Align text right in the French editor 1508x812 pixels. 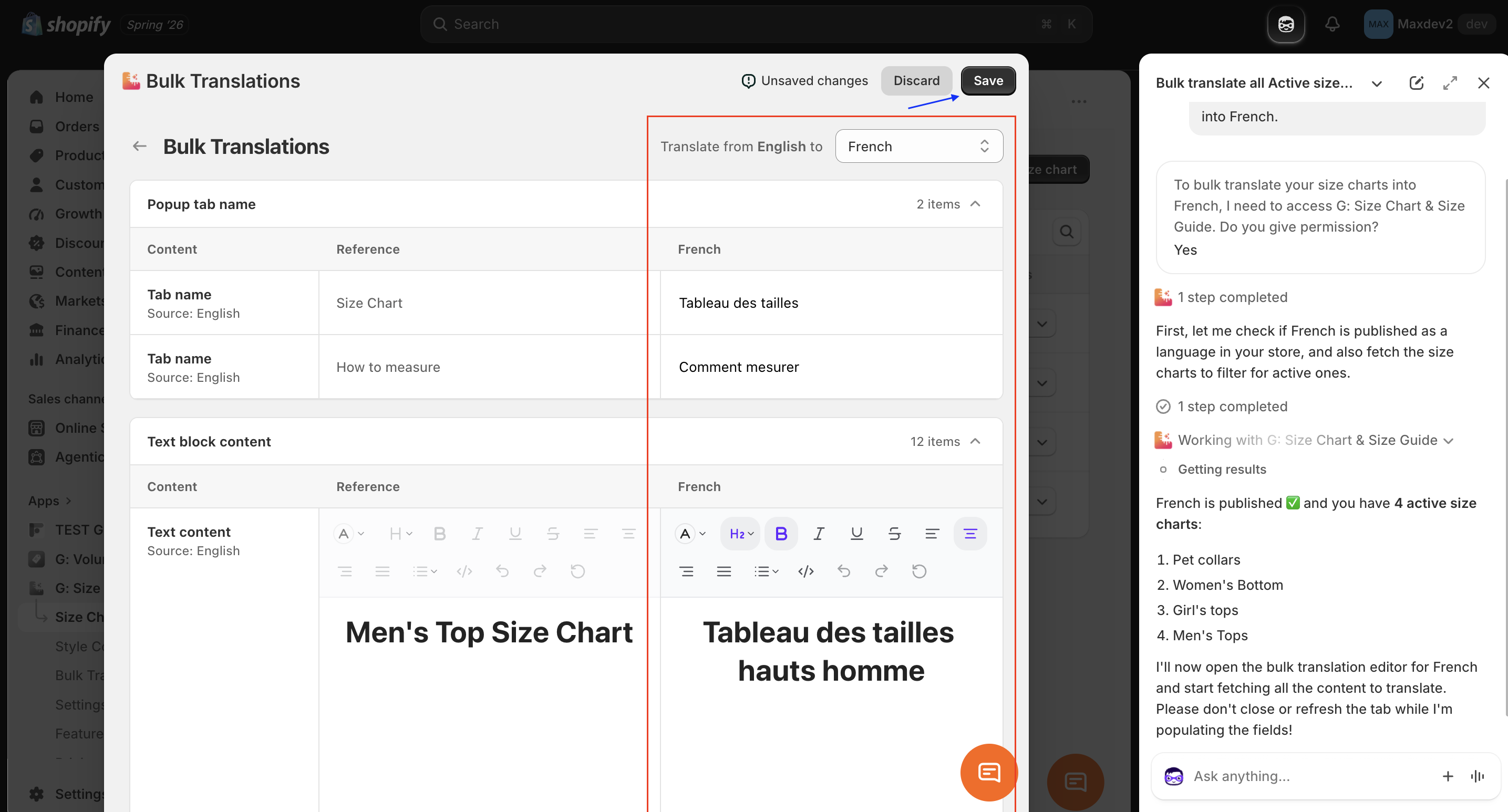[686, 571]
